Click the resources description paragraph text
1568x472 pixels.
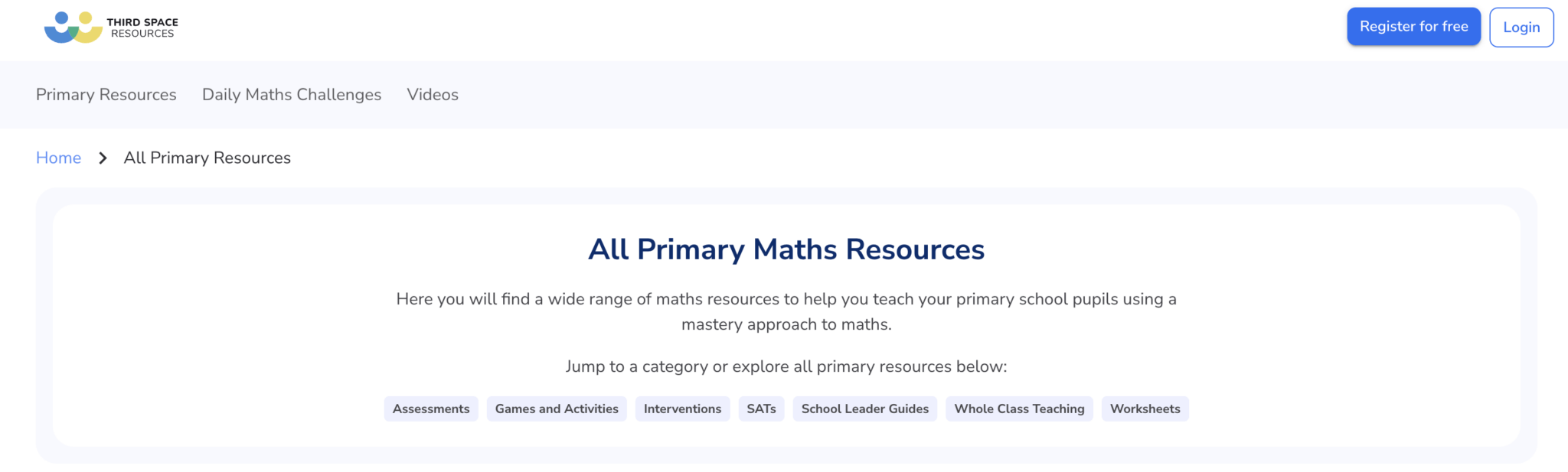click(x=786, y=311)
